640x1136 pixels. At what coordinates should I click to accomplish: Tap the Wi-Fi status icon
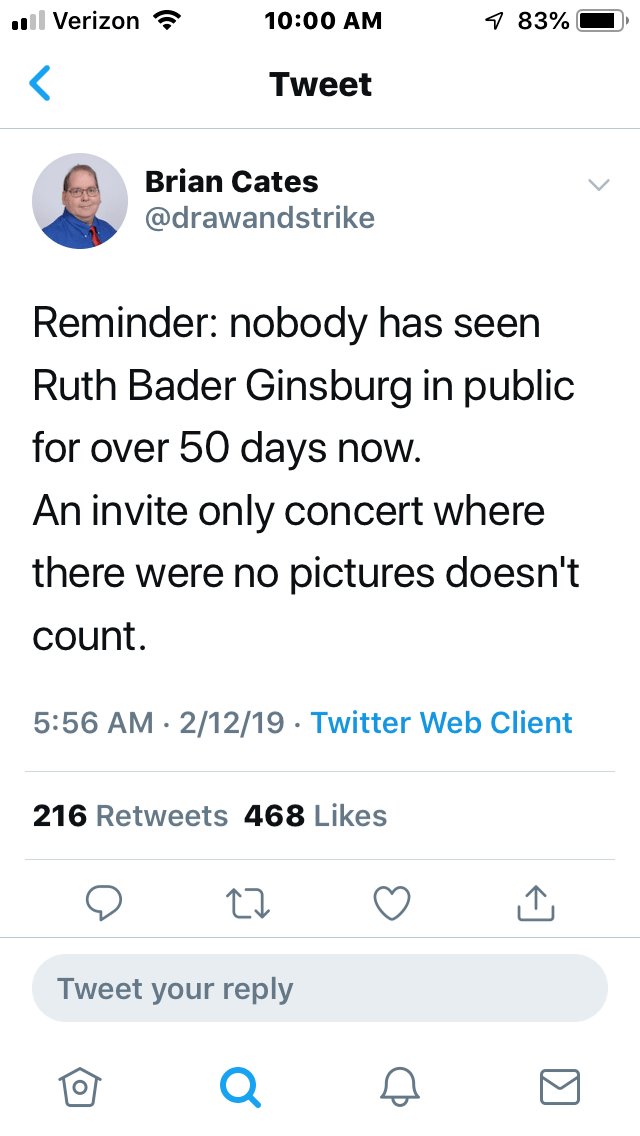[164, 21]
